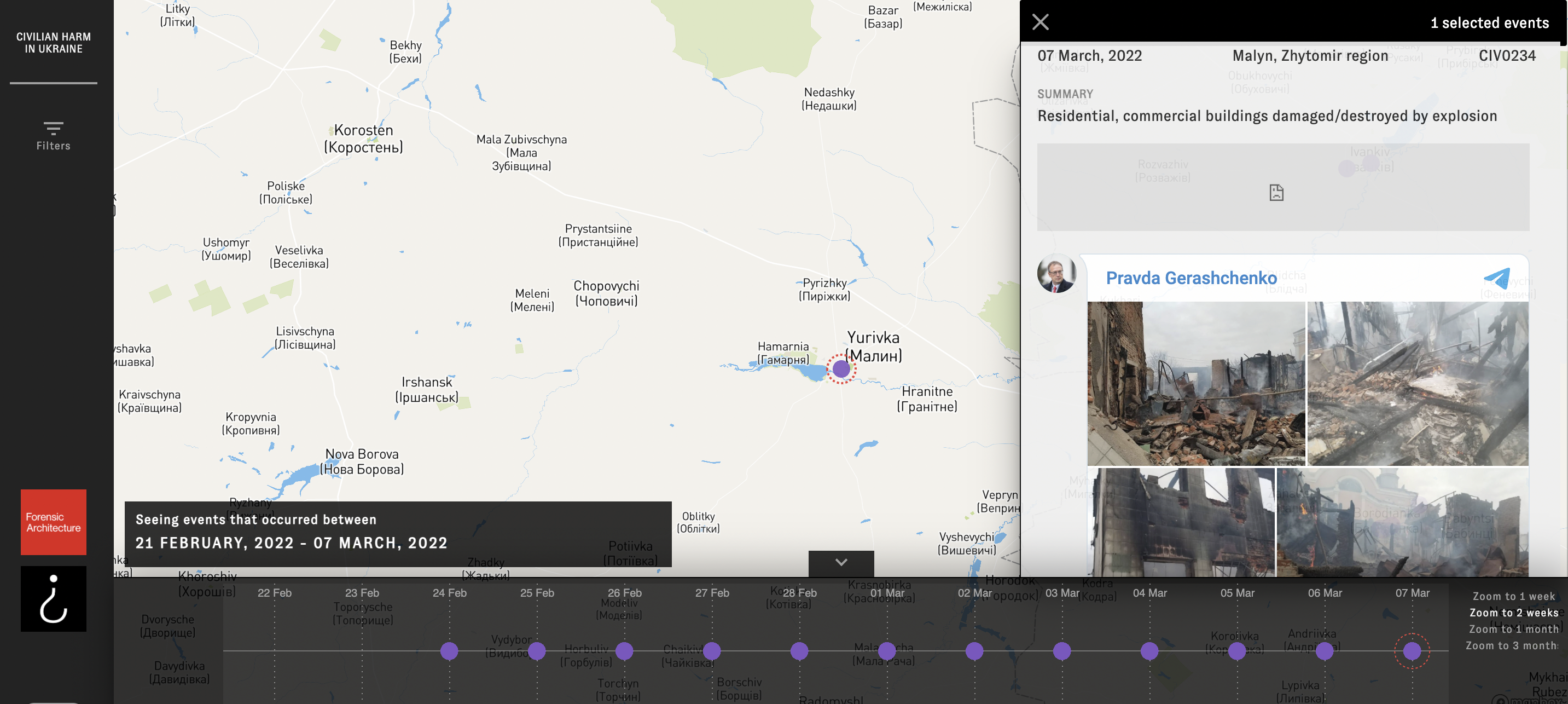Select the highlighted 07 Mar timeline event
Viewport: 1568px width, 704px height.
[x=1412, y=651]
